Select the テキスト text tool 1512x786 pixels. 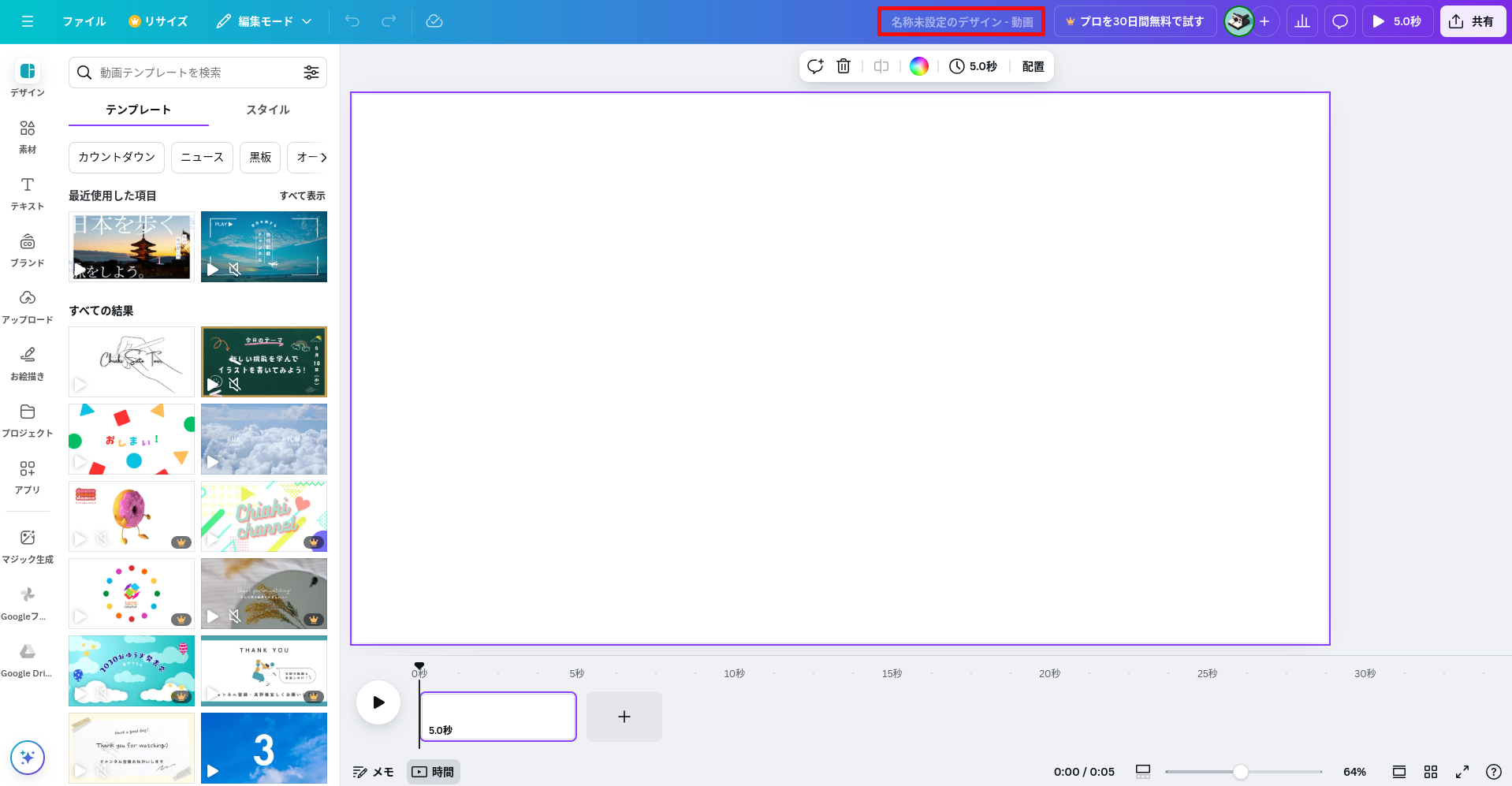coord(28,192)
